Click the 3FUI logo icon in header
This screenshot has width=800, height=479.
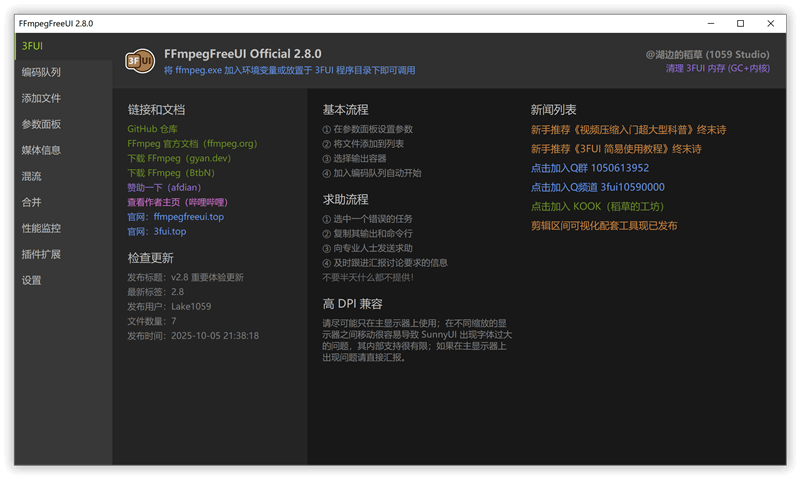click(x=139, y=61)
